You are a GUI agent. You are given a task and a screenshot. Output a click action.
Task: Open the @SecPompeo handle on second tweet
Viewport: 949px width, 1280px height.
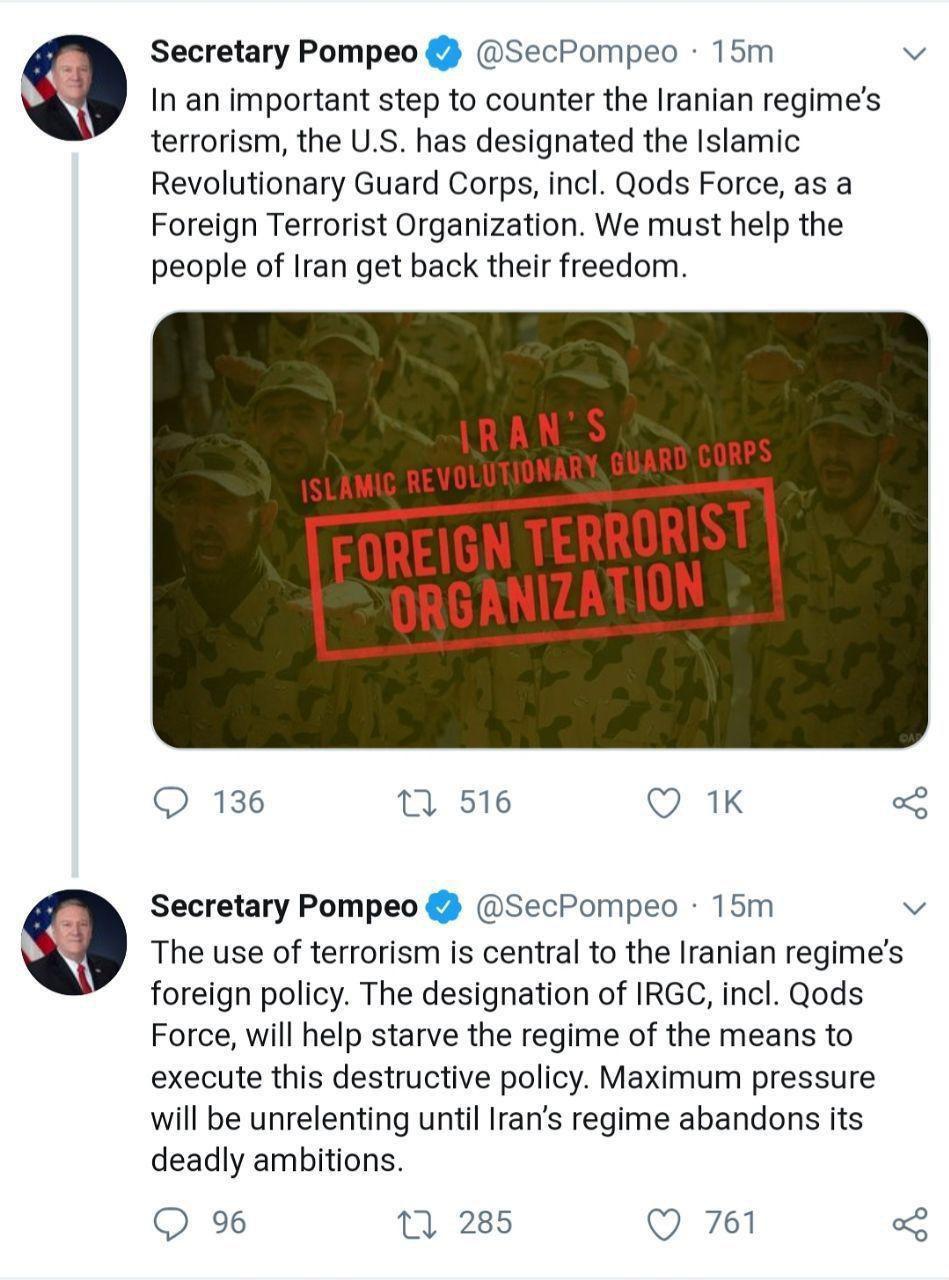[x=575, y=907]
